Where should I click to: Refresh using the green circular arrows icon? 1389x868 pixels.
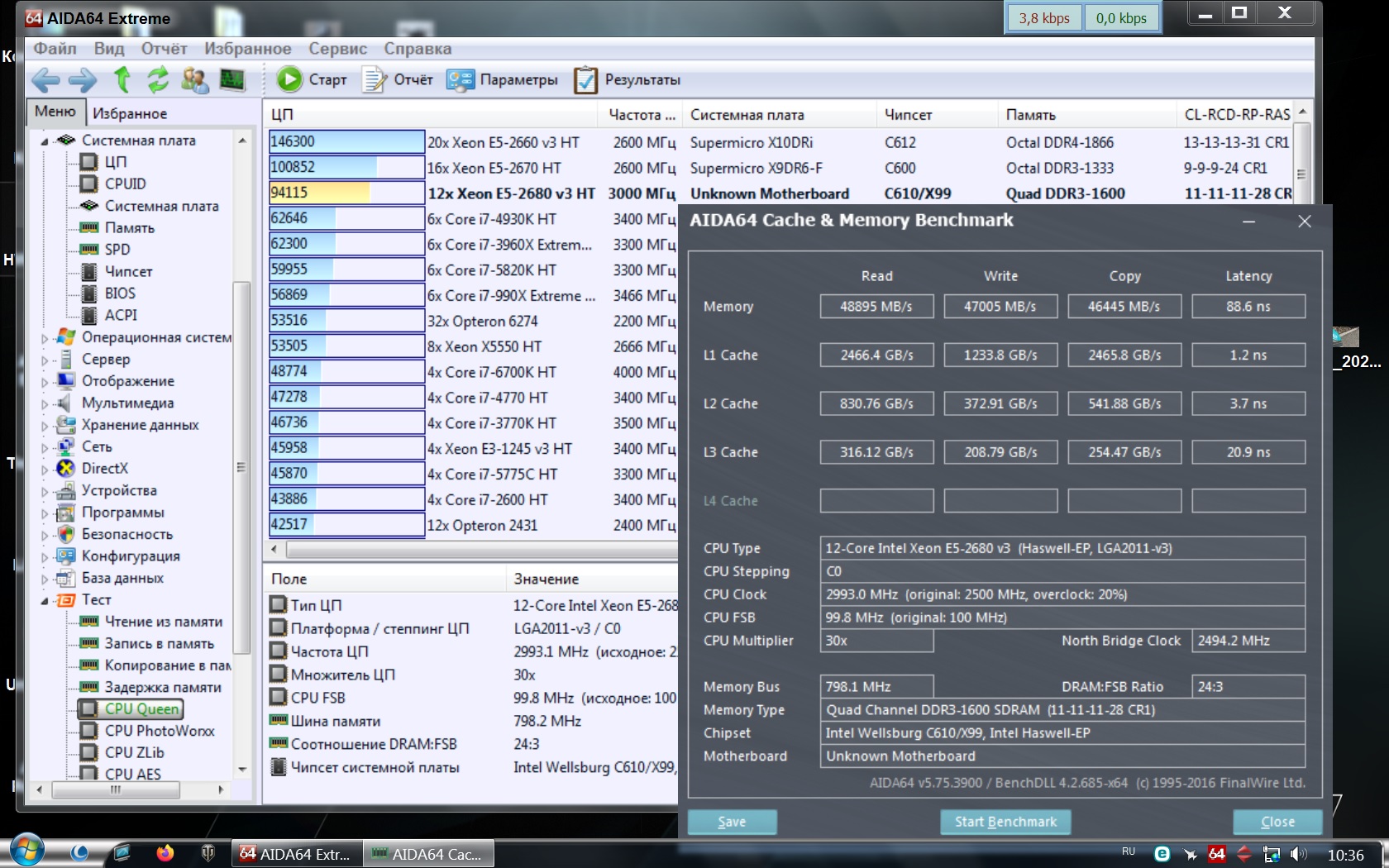158,79
